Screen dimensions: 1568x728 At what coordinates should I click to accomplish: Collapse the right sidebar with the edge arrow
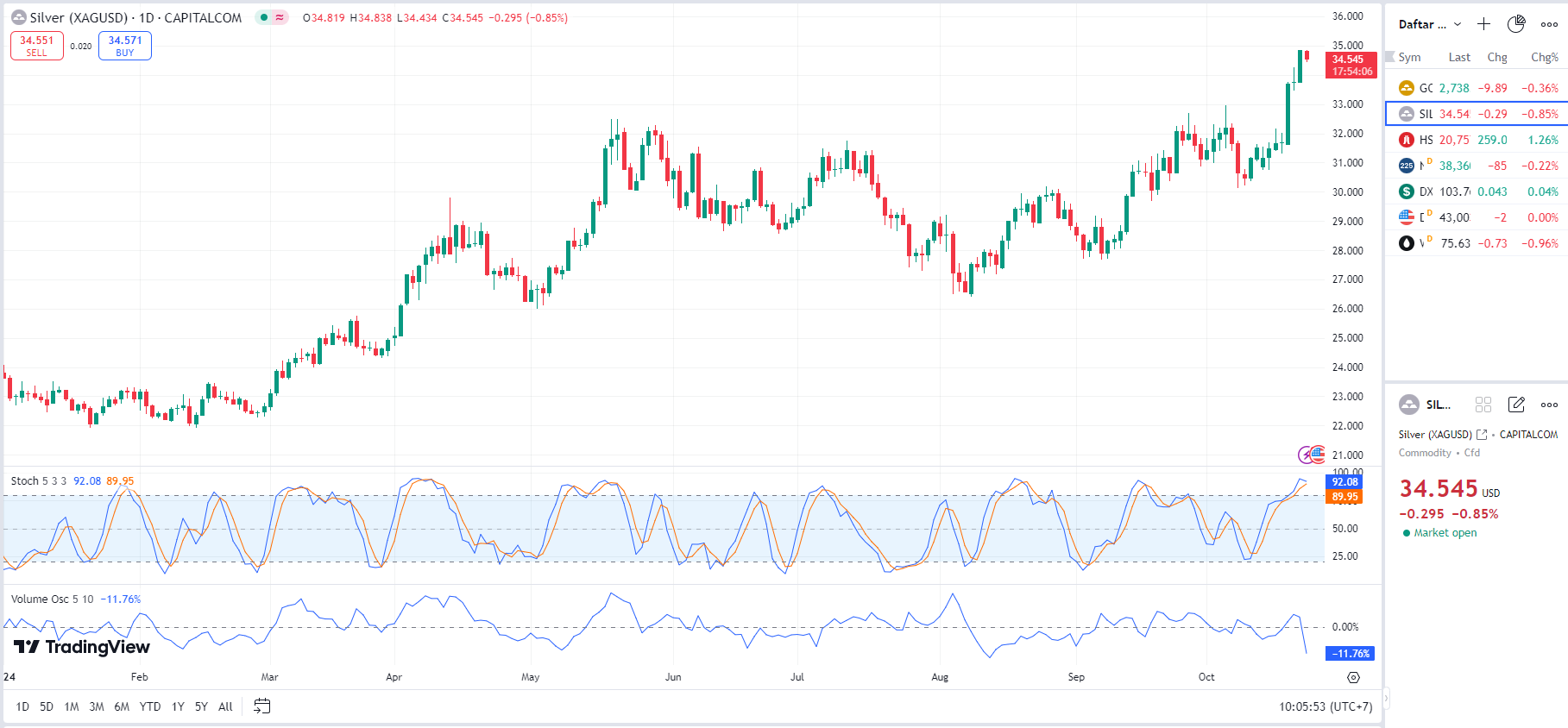(1387, 697)
